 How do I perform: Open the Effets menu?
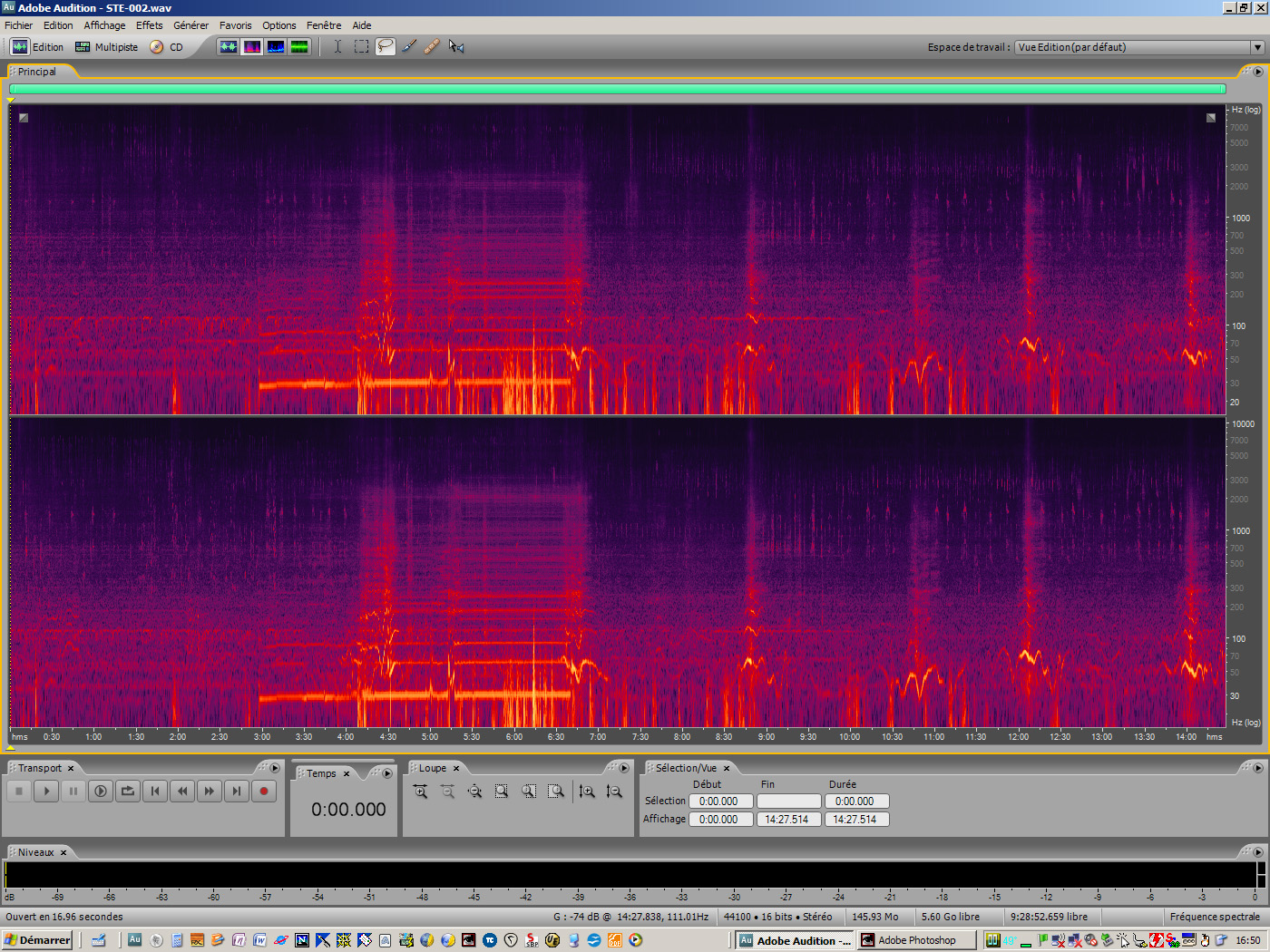(149, 24)
